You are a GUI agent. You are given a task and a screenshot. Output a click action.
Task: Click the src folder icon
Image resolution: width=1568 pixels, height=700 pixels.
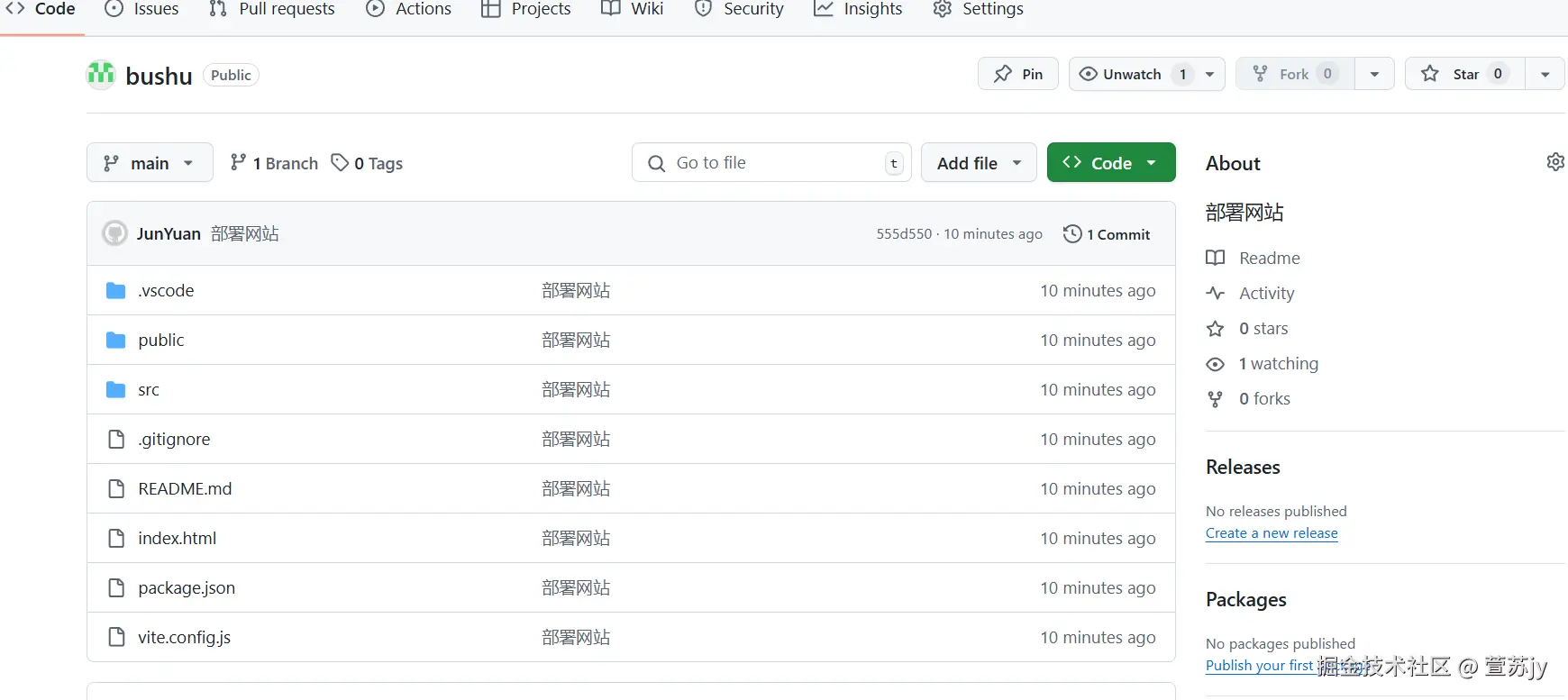115,389
